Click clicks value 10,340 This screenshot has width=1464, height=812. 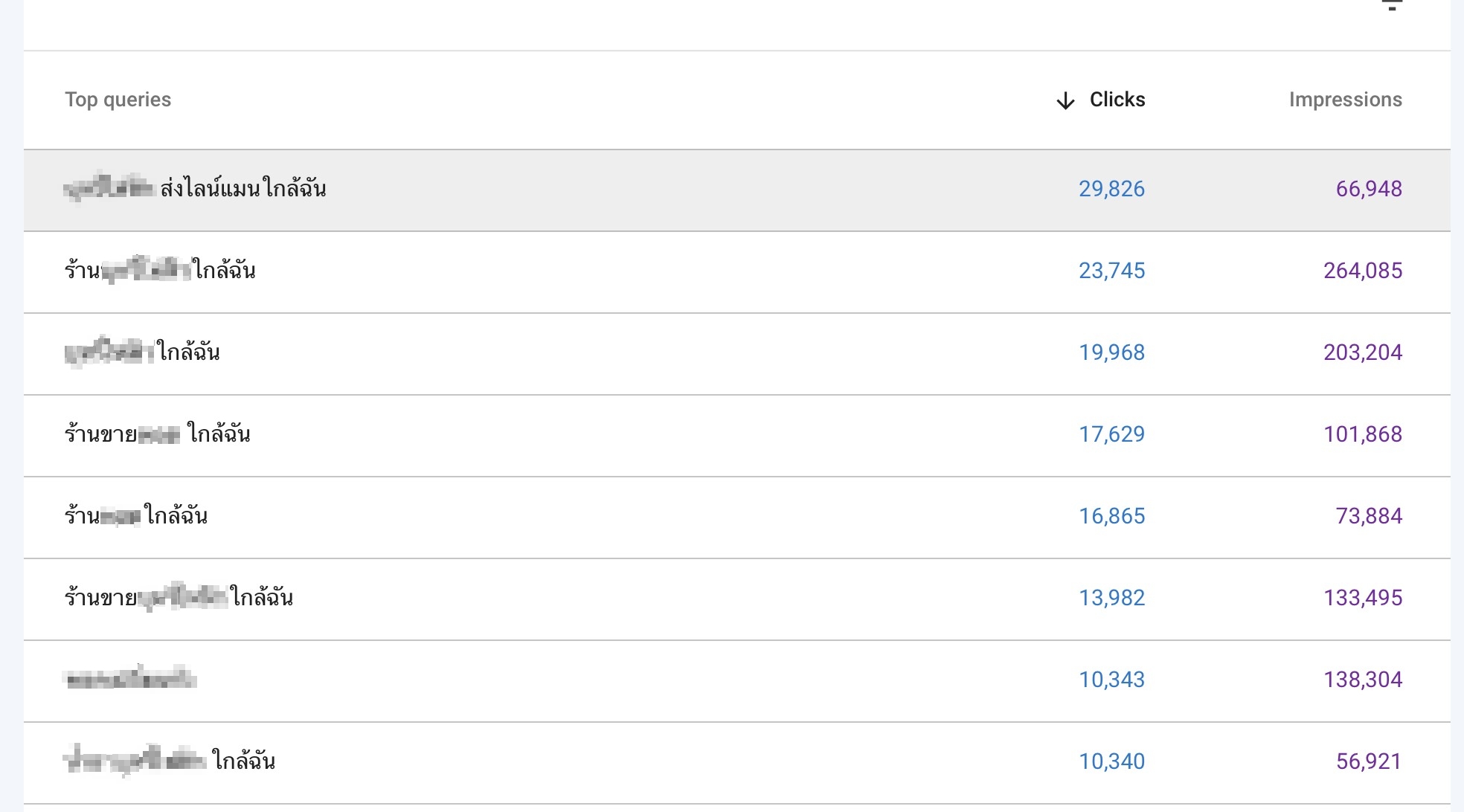coord(1111,761)
